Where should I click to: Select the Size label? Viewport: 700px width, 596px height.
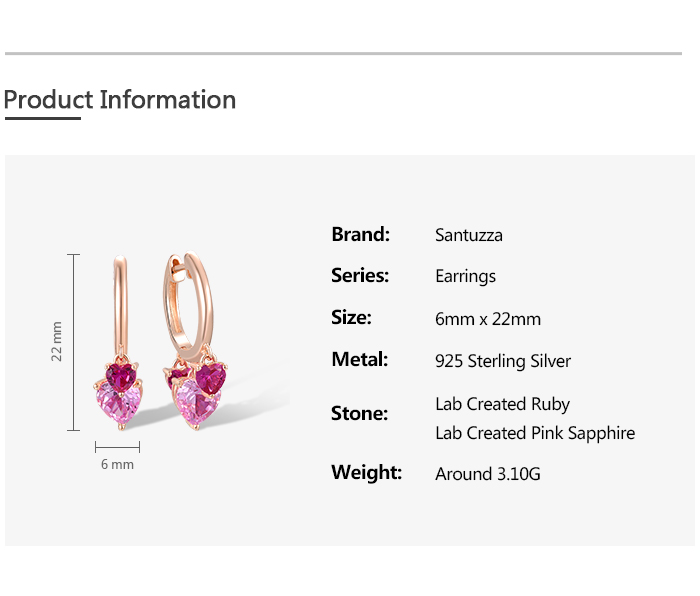(x=351, y=318)
